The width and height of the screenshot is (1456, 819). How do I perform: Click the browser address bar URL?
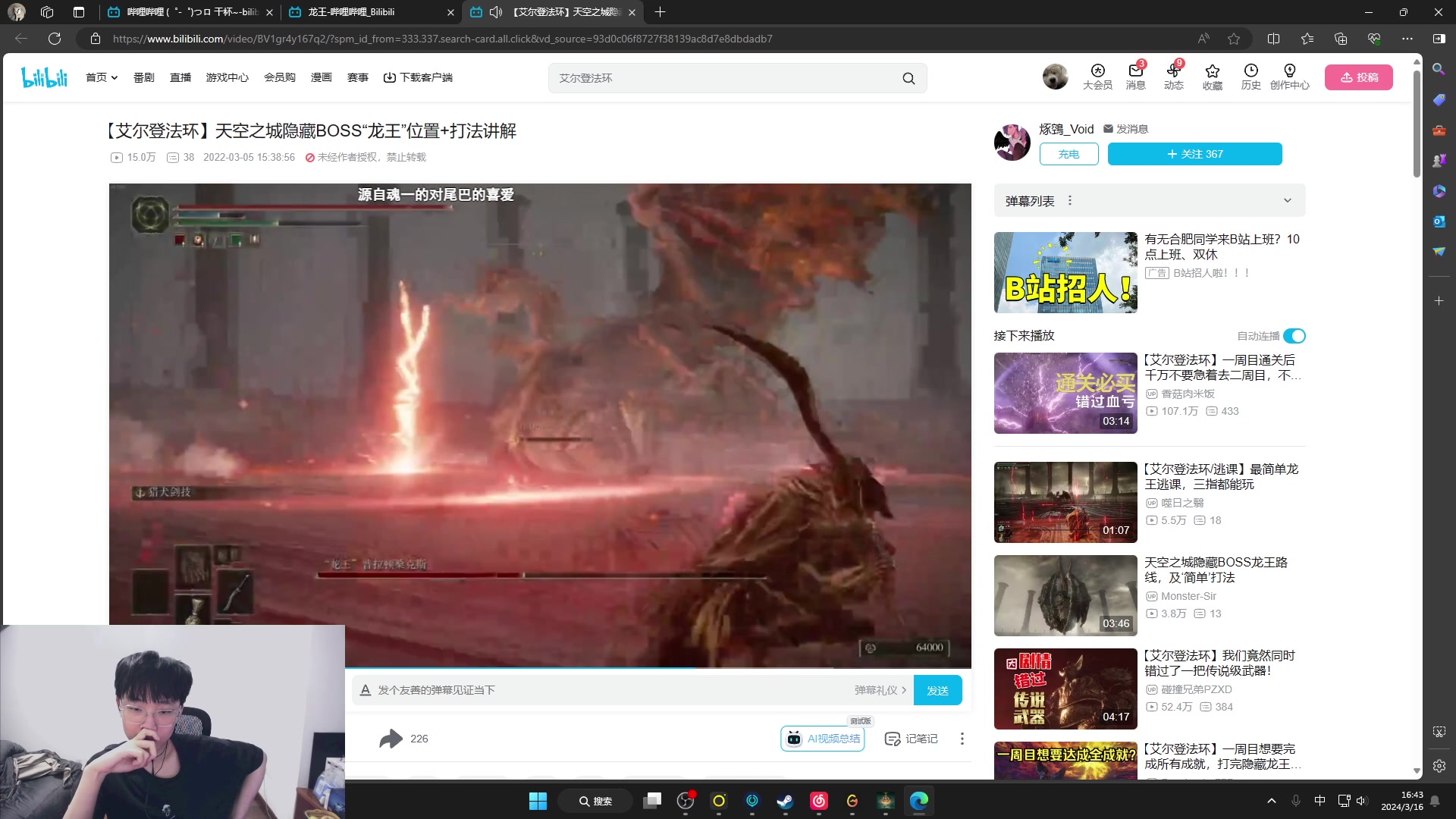pyautogui.click(x=443, y=39)
